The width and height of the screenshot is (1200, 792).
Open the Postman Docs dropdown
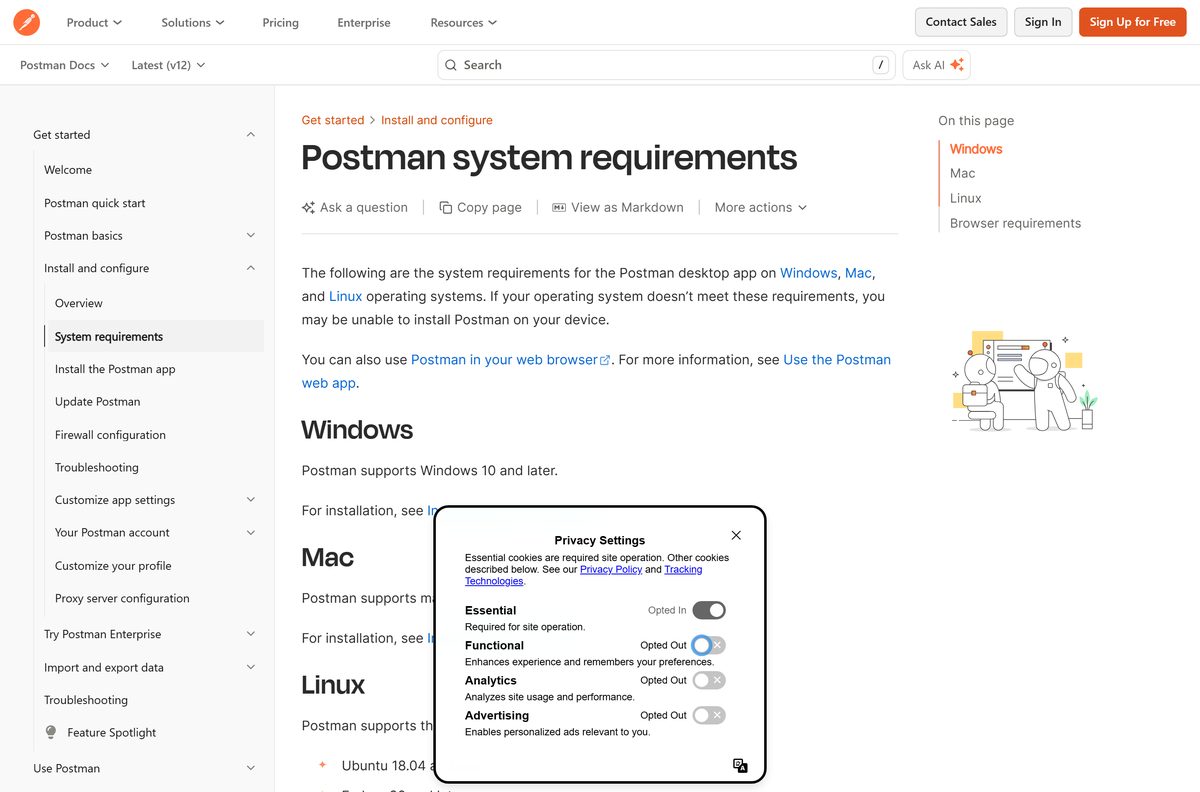tap(65, 65)
